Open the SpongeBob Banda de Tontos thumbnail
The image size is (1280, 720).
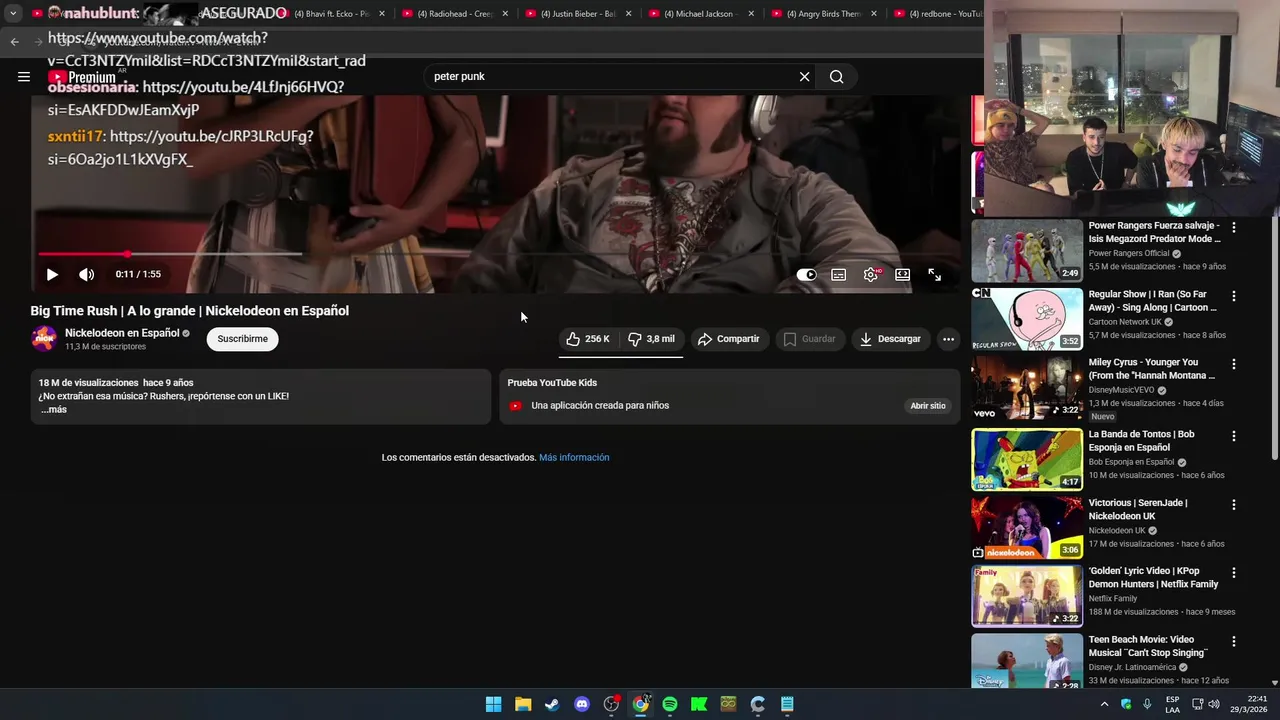pos(1027,460)
